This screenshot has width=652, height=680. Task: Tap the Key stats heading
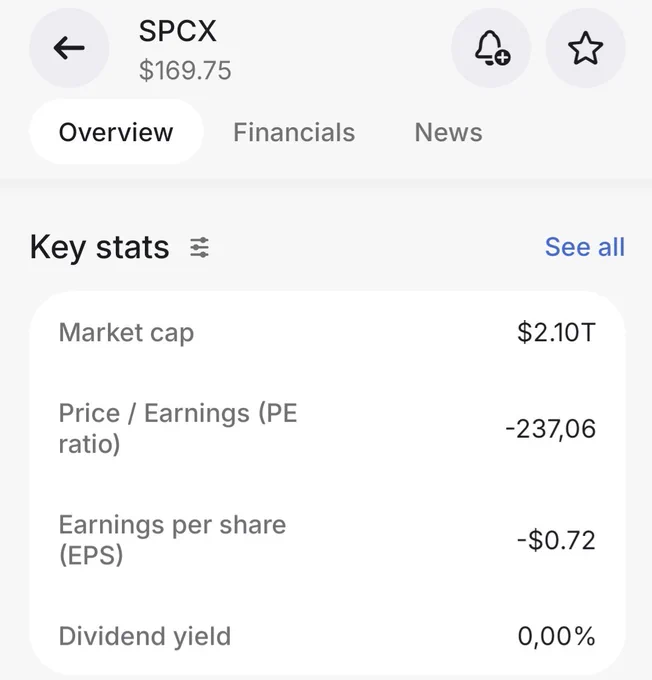(99, 248)
